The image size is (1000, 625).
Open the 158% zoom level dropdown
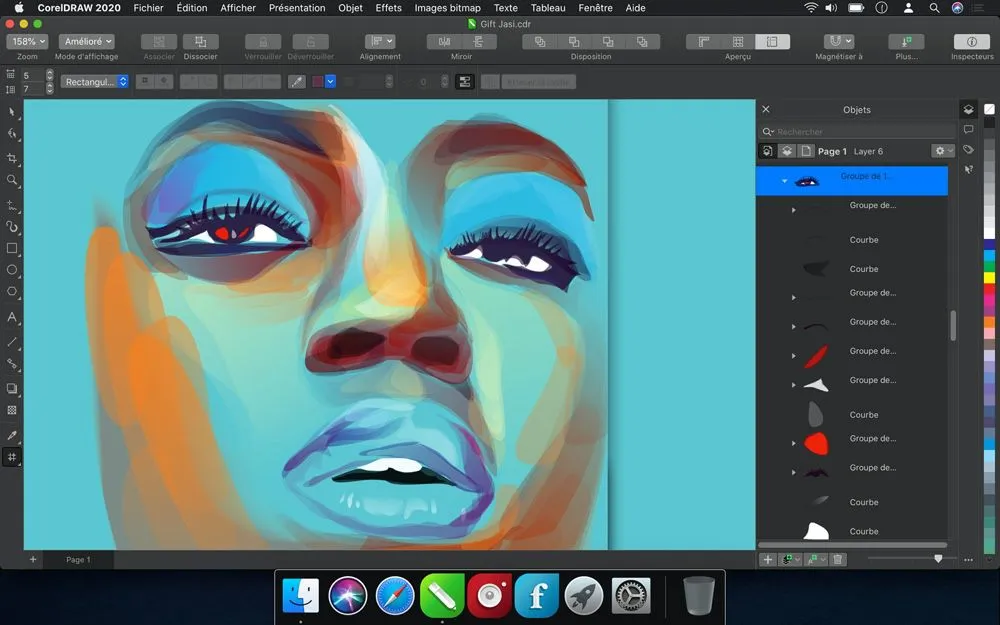[x=27, y=41]
